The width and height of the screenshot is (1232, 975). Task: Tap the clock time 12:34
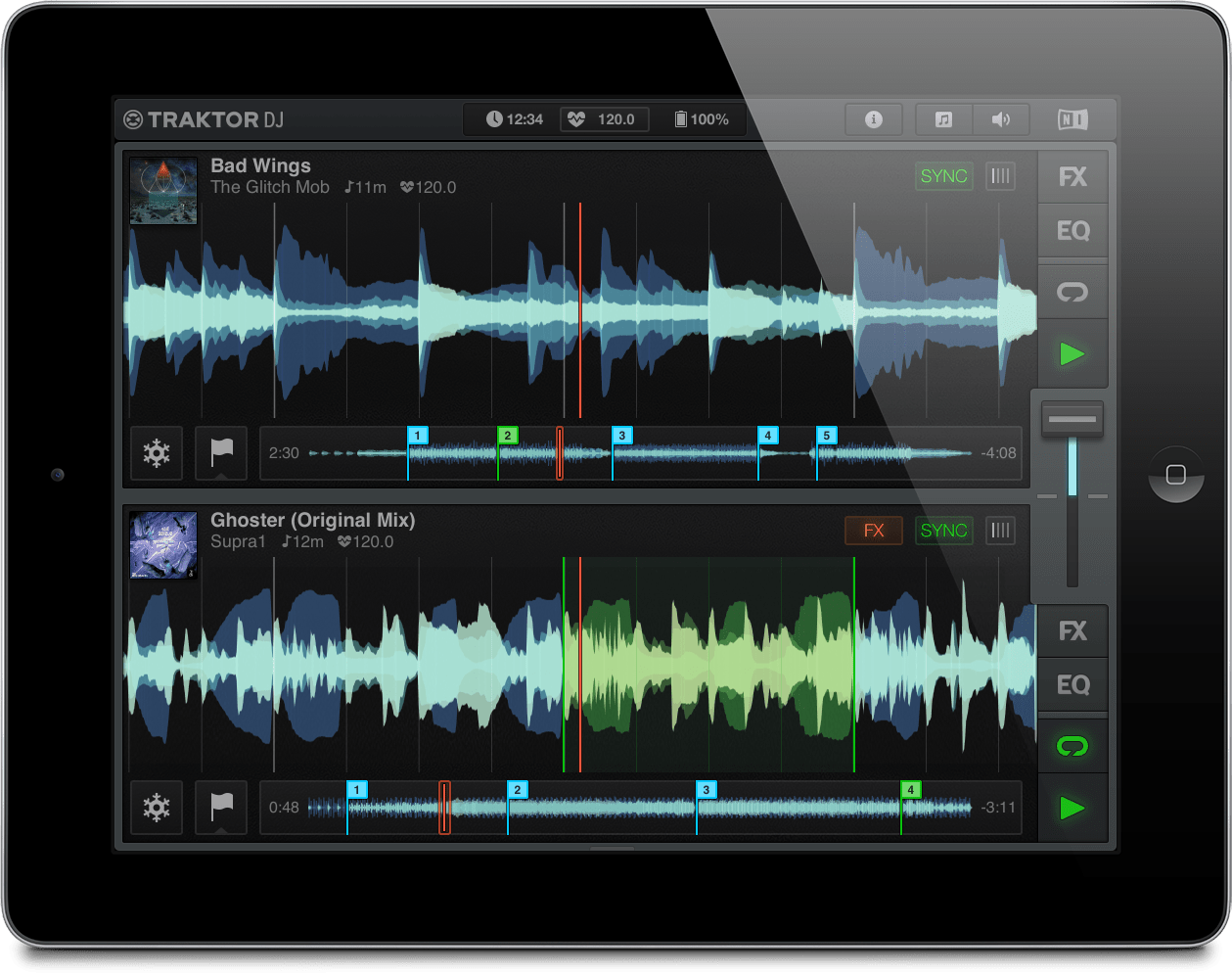(515, 119)
